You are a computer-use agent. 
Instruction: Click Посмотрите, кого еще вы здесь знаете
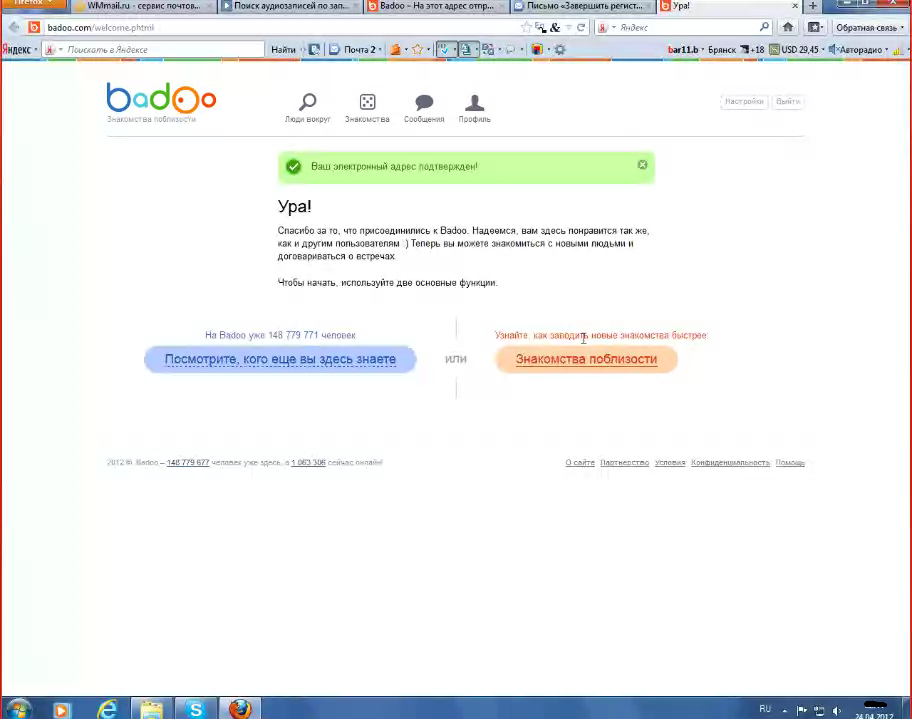(x=280, y=359)
